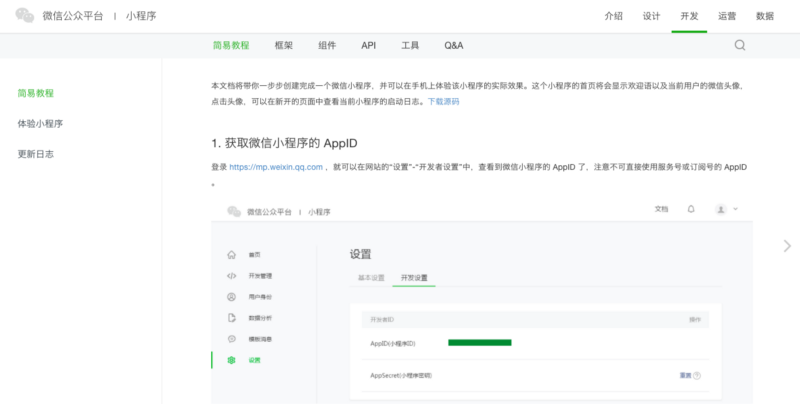800x404 pixels.
Task: Select the 开发设置 tab in the embedded screenshot
Action: tap(414, 277)
